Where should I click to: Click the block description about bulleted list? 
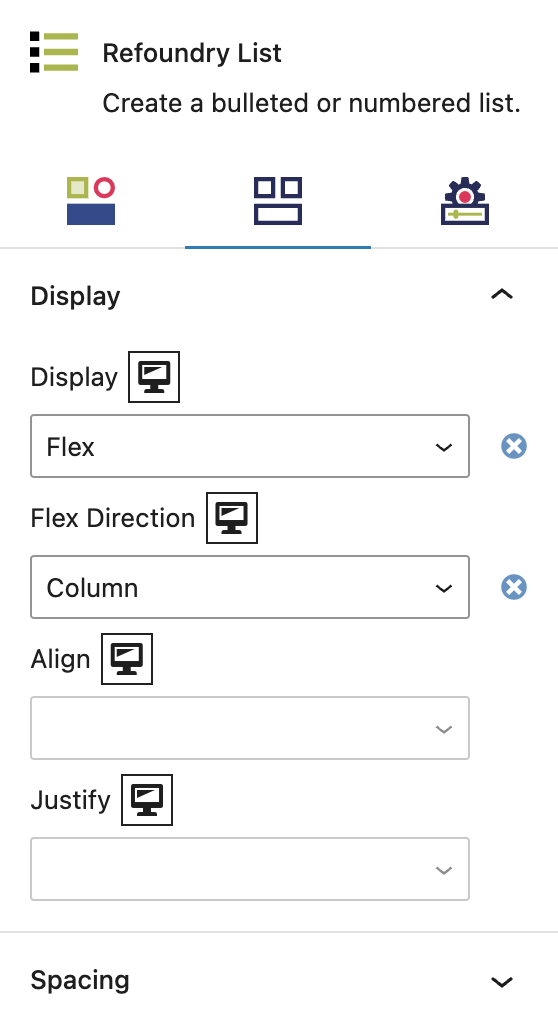[312, 103]
